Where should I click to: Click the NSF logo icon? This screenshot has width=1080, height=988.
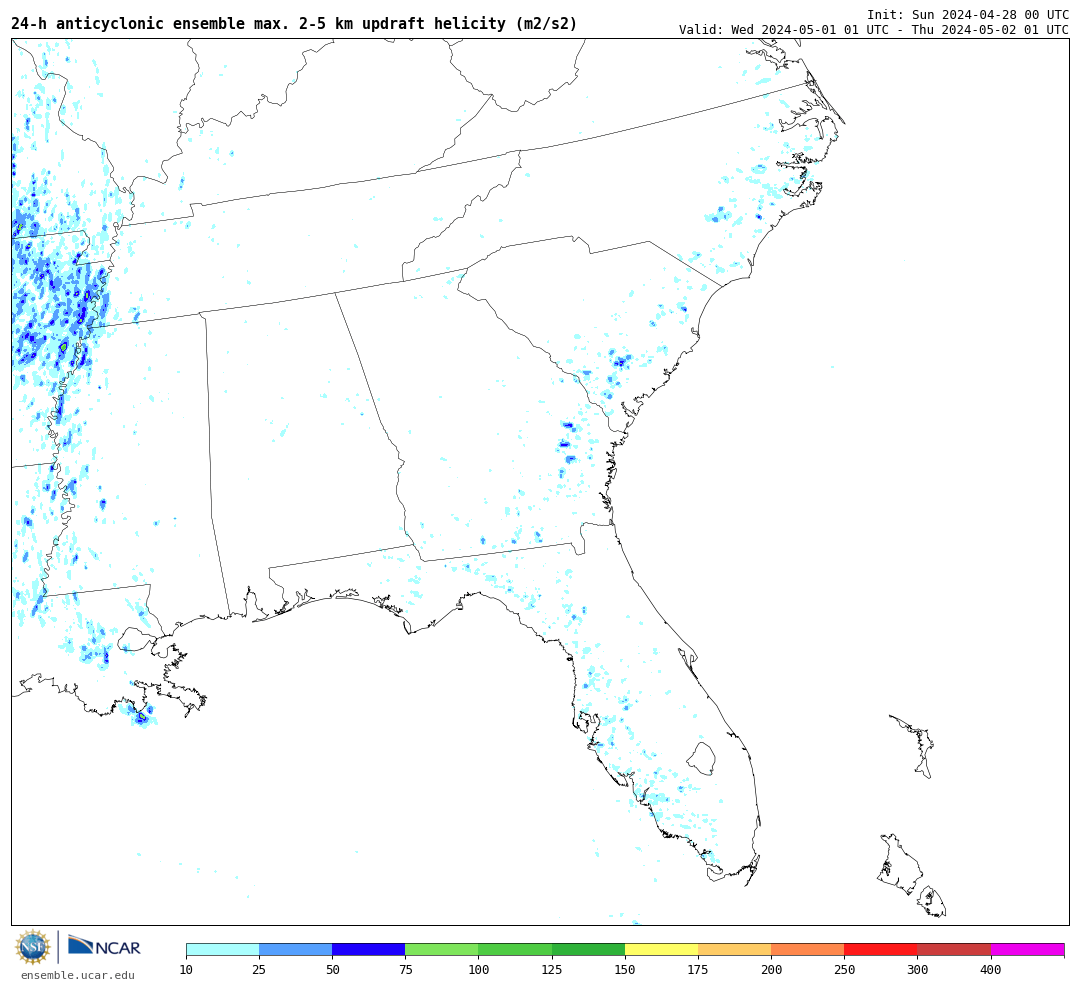pyautogui.click(x=32, y=947)
